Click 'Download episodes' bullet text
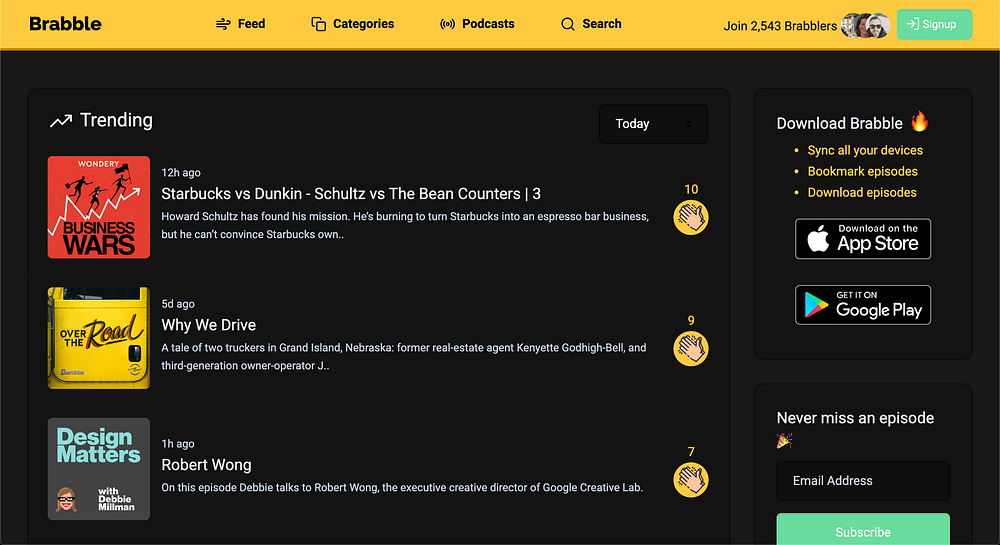Image resolution: width=1000 pixels, height=545 pixels. coord(862,193)
